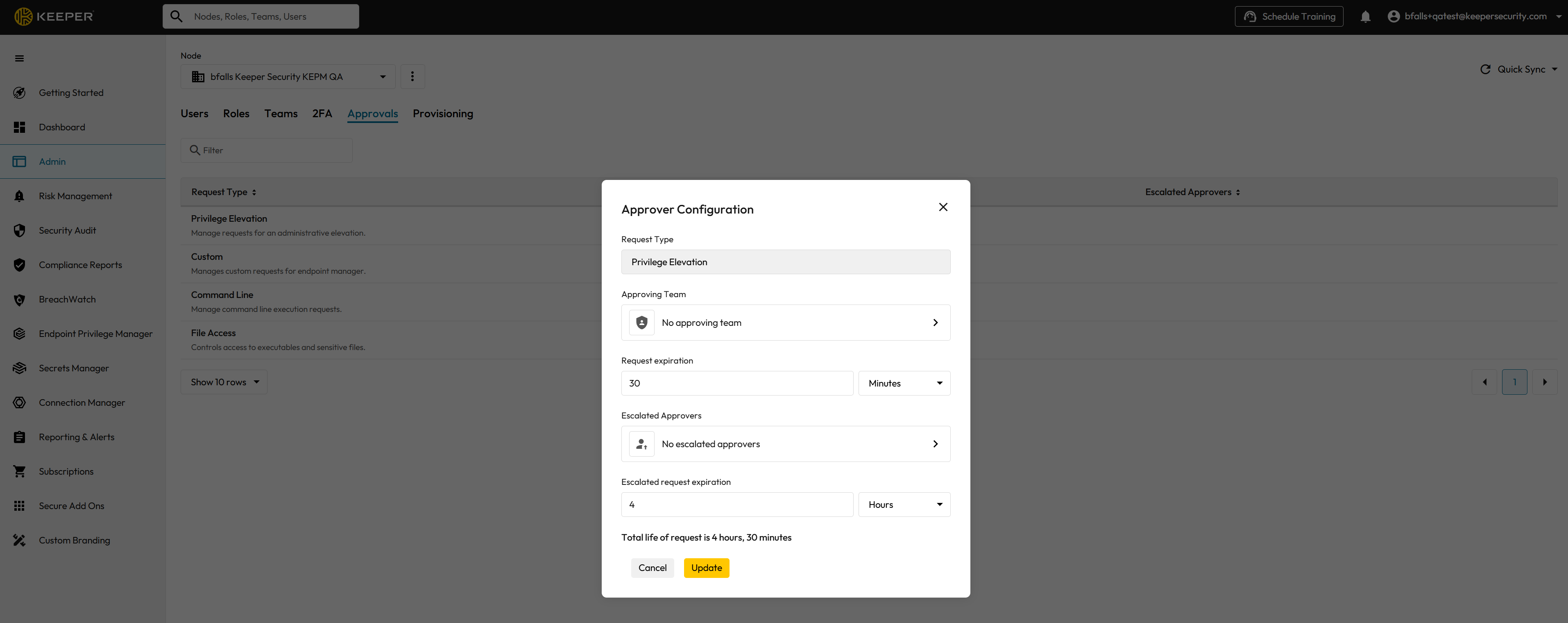1568x623 pixels.
Task: Click the notifications bell icon
Action: 1365,16
